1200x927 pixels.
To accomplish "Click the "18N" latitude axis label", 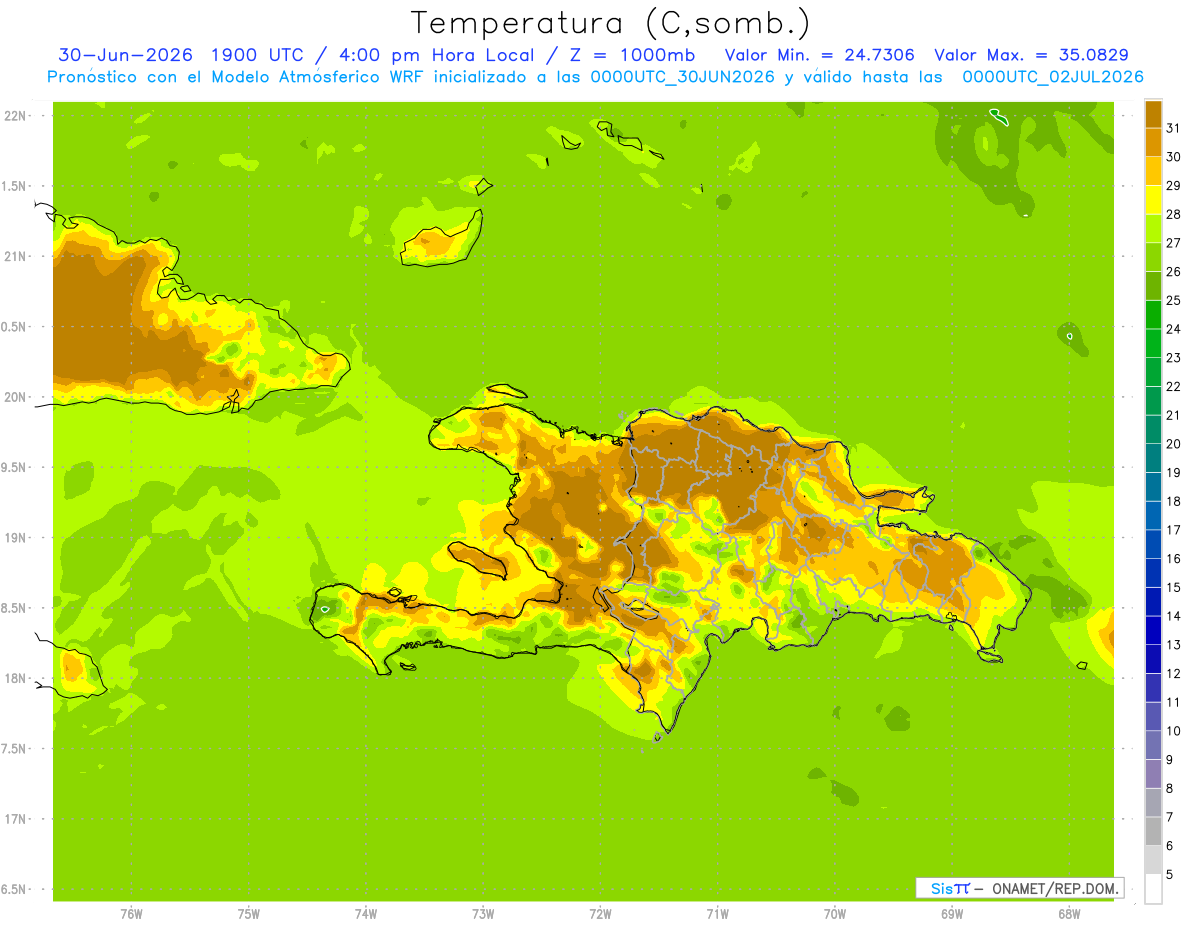I will (x=14, y=678).
